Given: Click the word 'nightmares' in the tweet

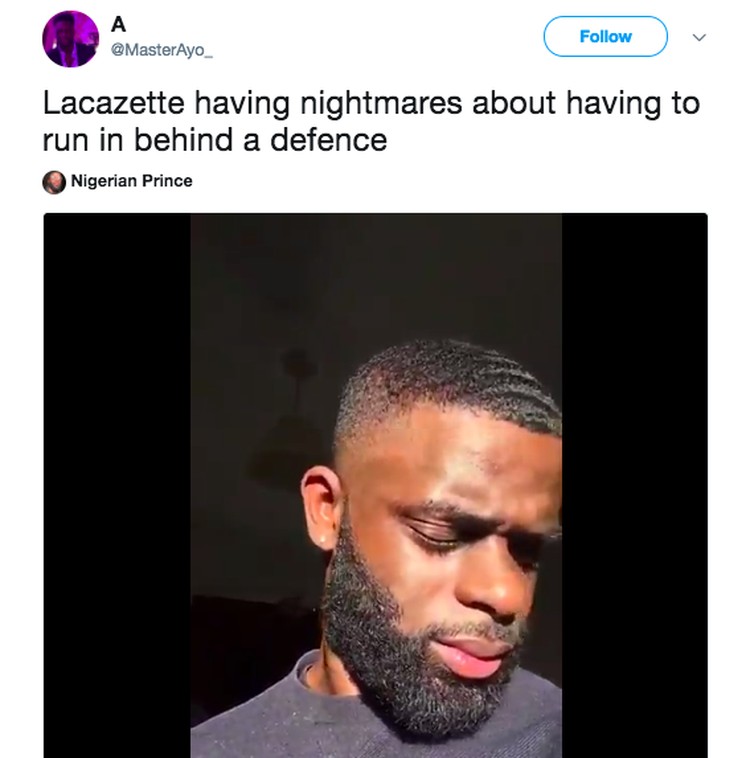Looking at the screenshot, I should [x=381, y=104].
